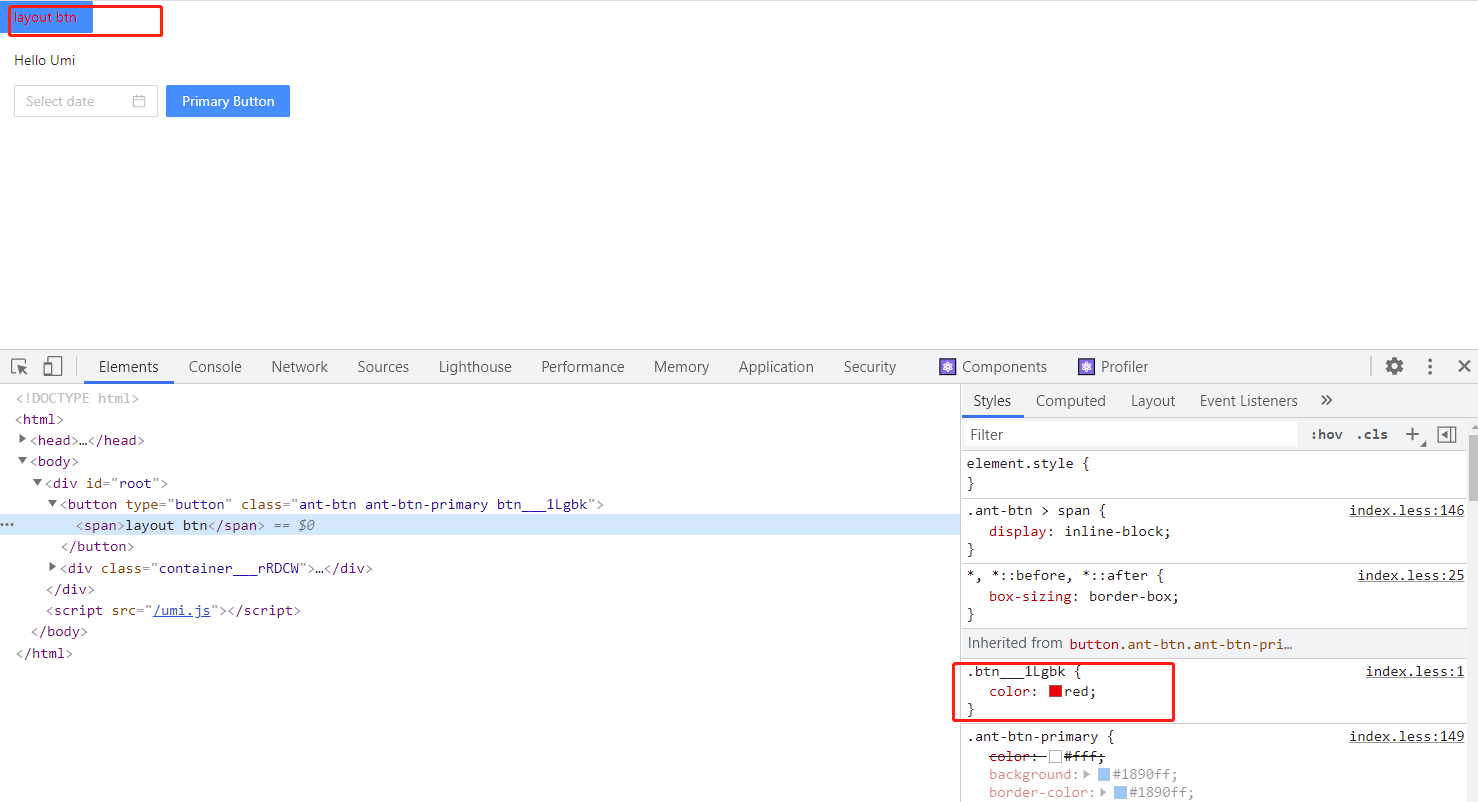Add a new style rule plus icon
The height and width of the screenshot is (802, 1478).
click(x=1412, y=434)
